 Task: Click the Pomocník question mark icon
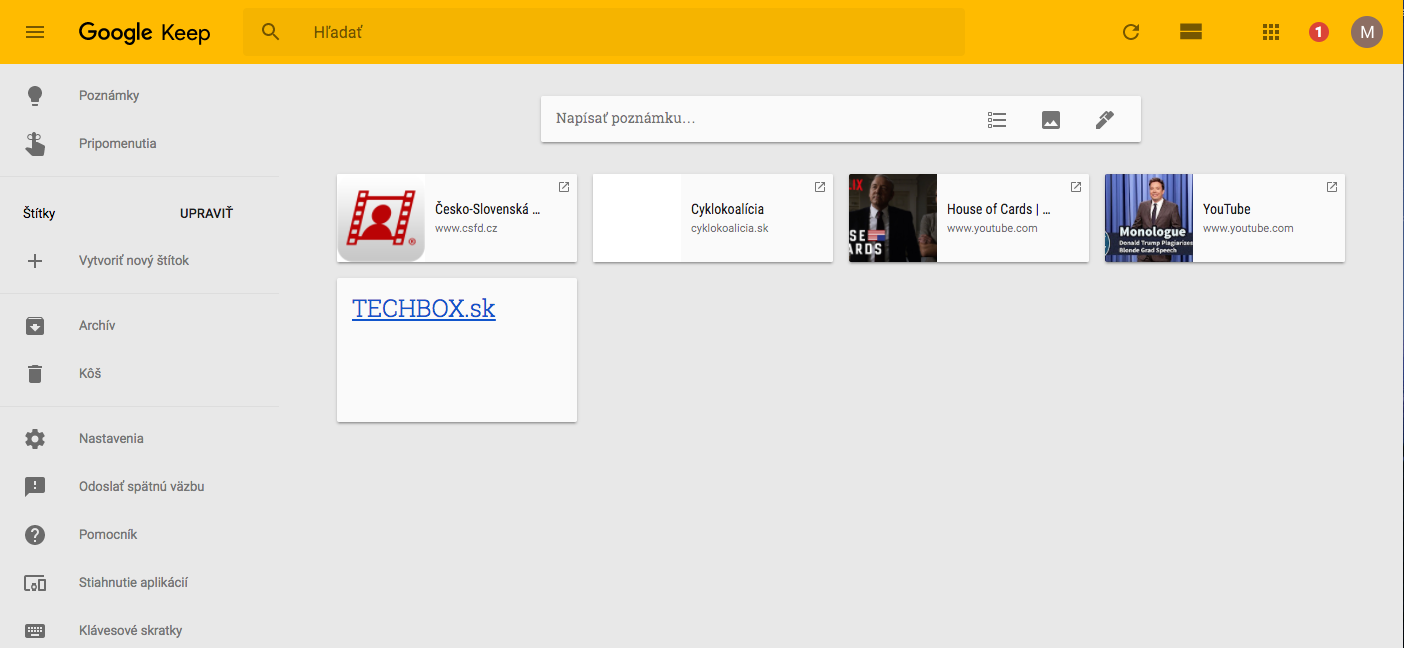(35, 535)
